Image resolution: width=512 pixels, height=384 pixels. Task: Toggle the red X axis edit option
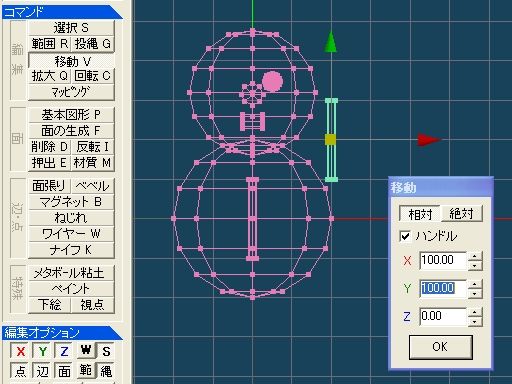[21, 351]
